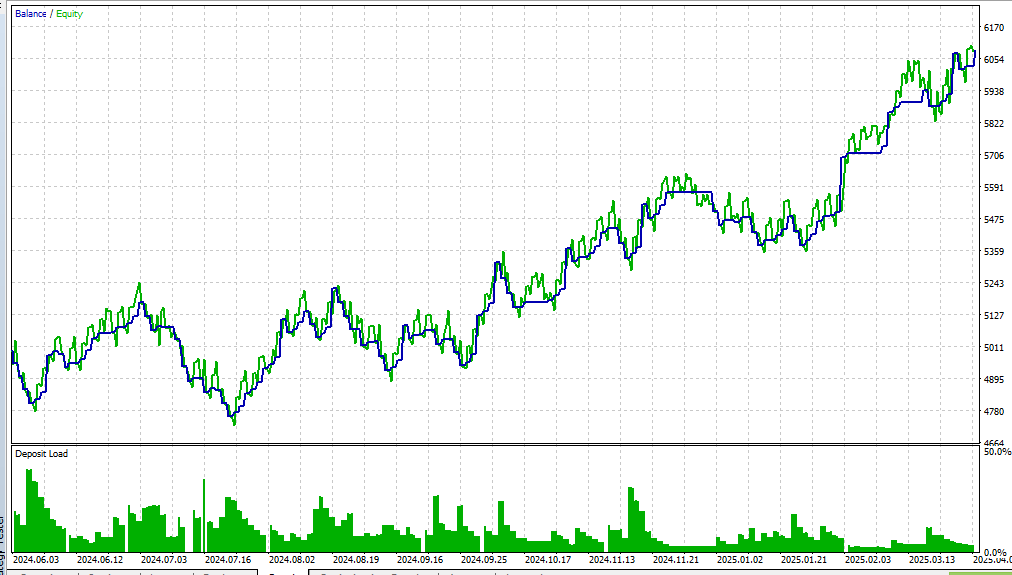The image size is (1012, 575).
Task: Select the 5591 axis value
Action: [994, 188]
